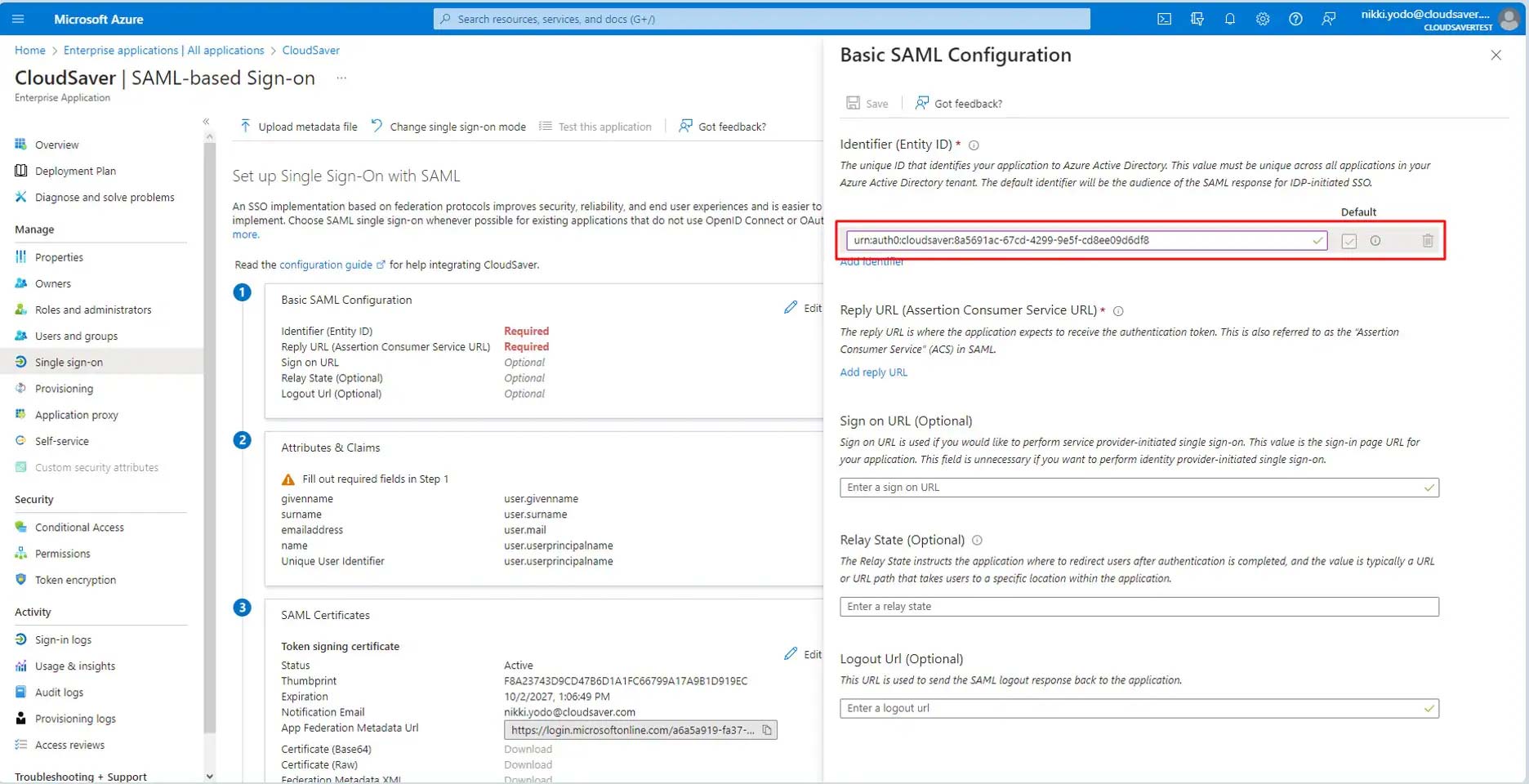Open the directories and subscriptions filter icon
This screenshot has width=1529, height=784.
pyautogui.click(x=1197, y=19)
